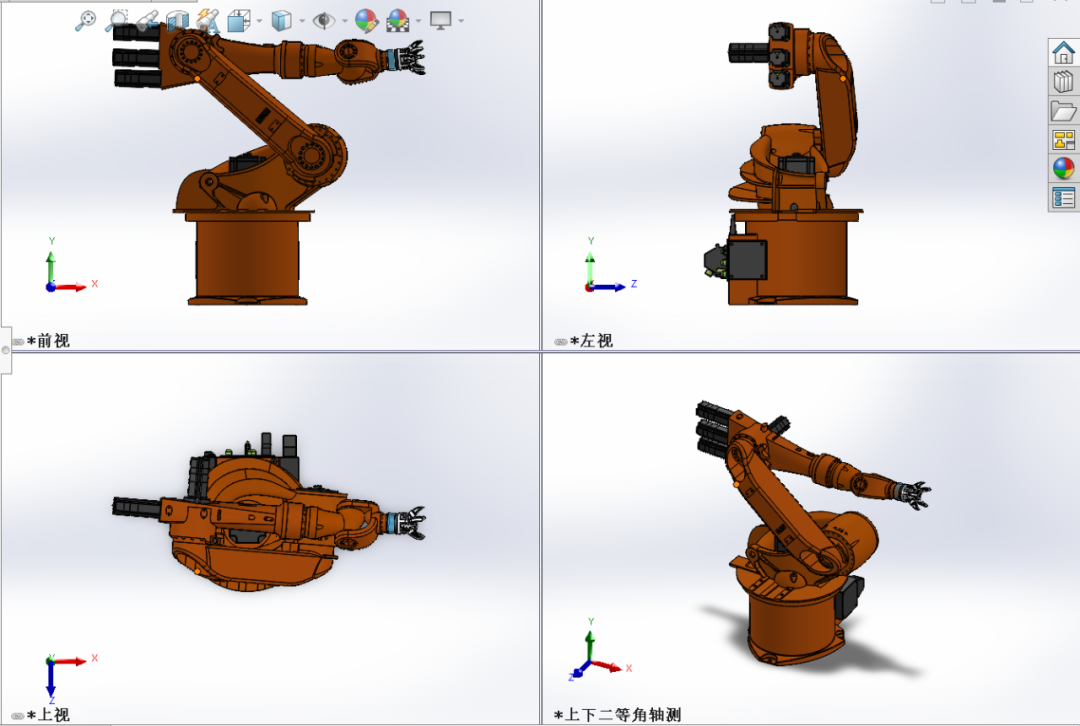Click the coordinate triad in dimetric view
1080x726 pixels.
599,650
